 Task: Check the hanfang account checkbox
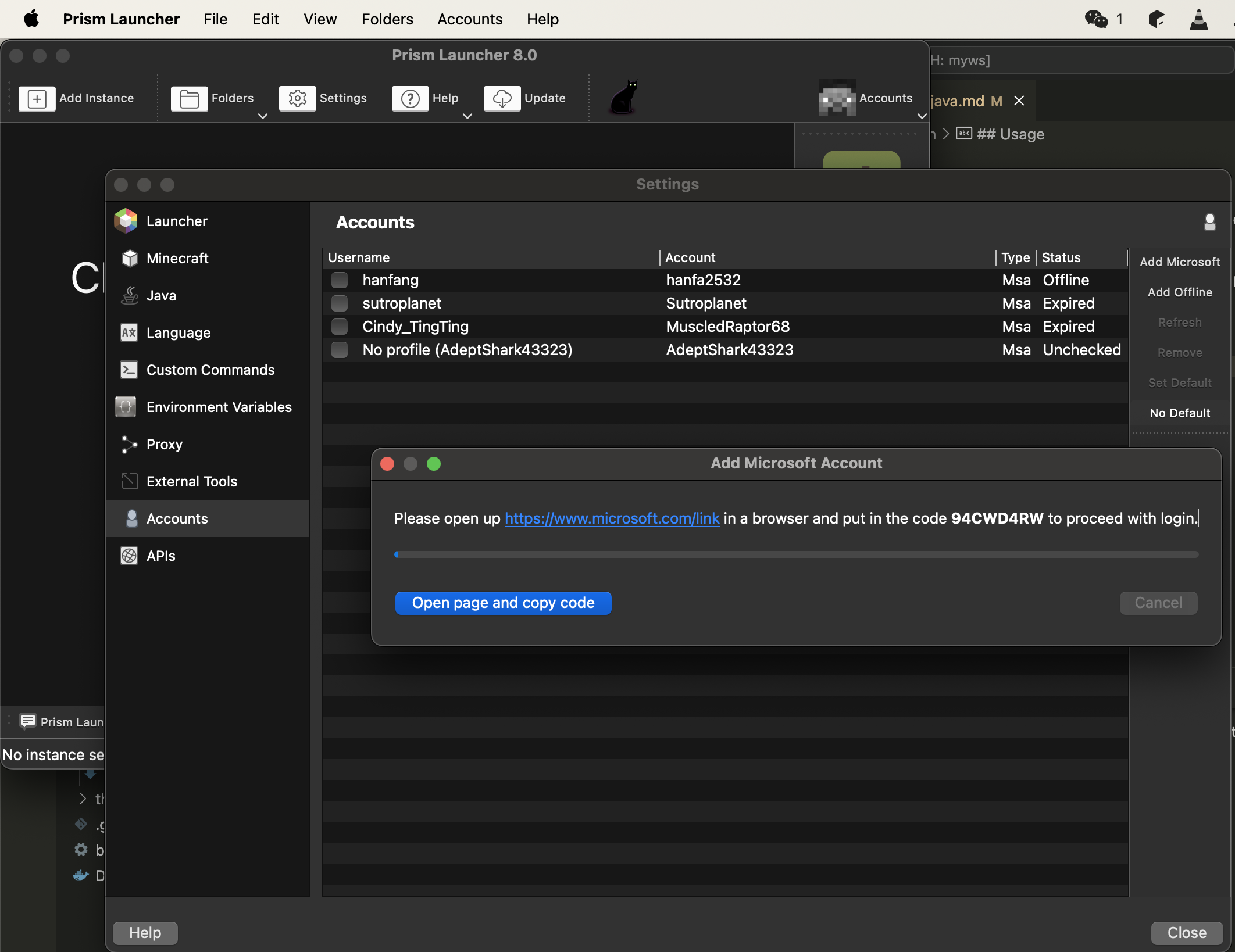(x=340, y=280)
